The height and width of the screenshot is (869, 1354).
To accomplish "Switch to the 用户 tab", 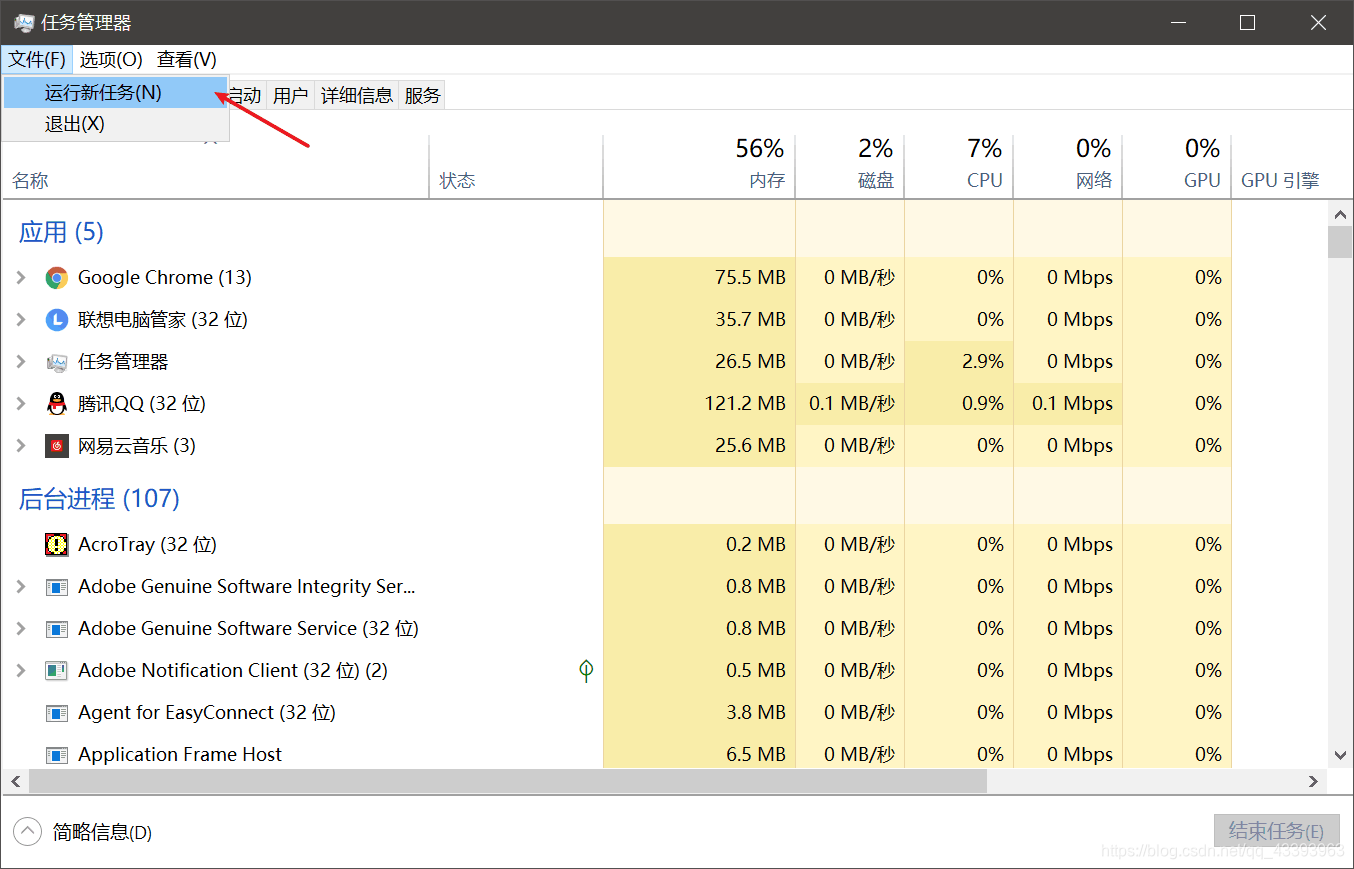I will coord(290,95).
